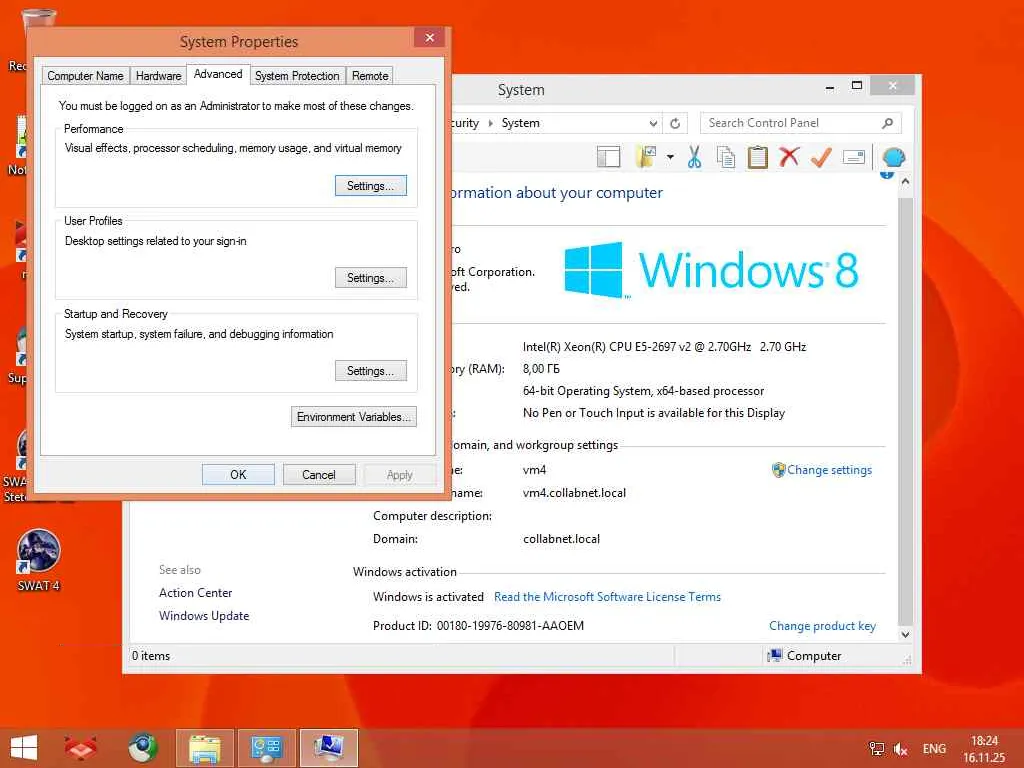1024x768 pixels.
Task: Maximize the System window
Action: (857, 86)
